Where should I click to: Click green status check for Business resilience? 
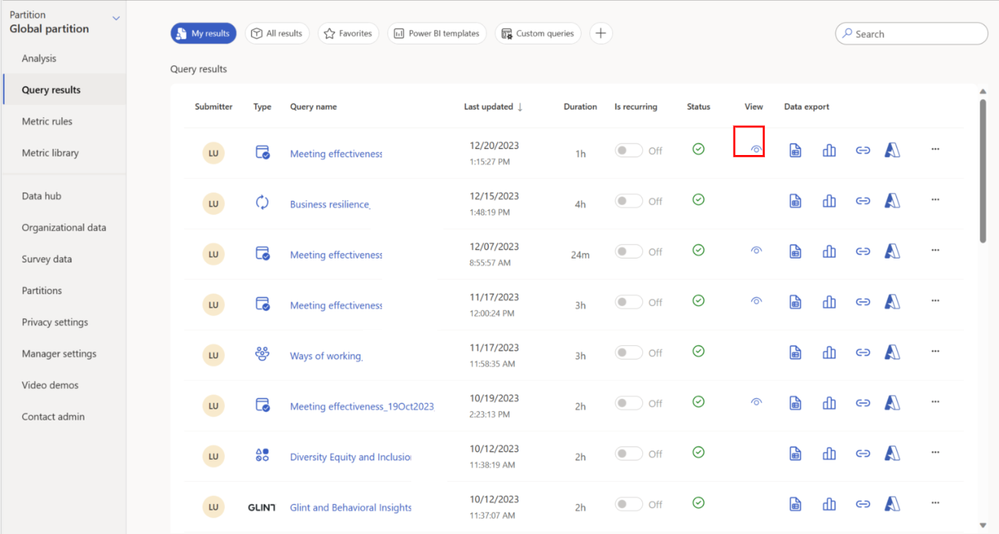(x=698, y=199)
